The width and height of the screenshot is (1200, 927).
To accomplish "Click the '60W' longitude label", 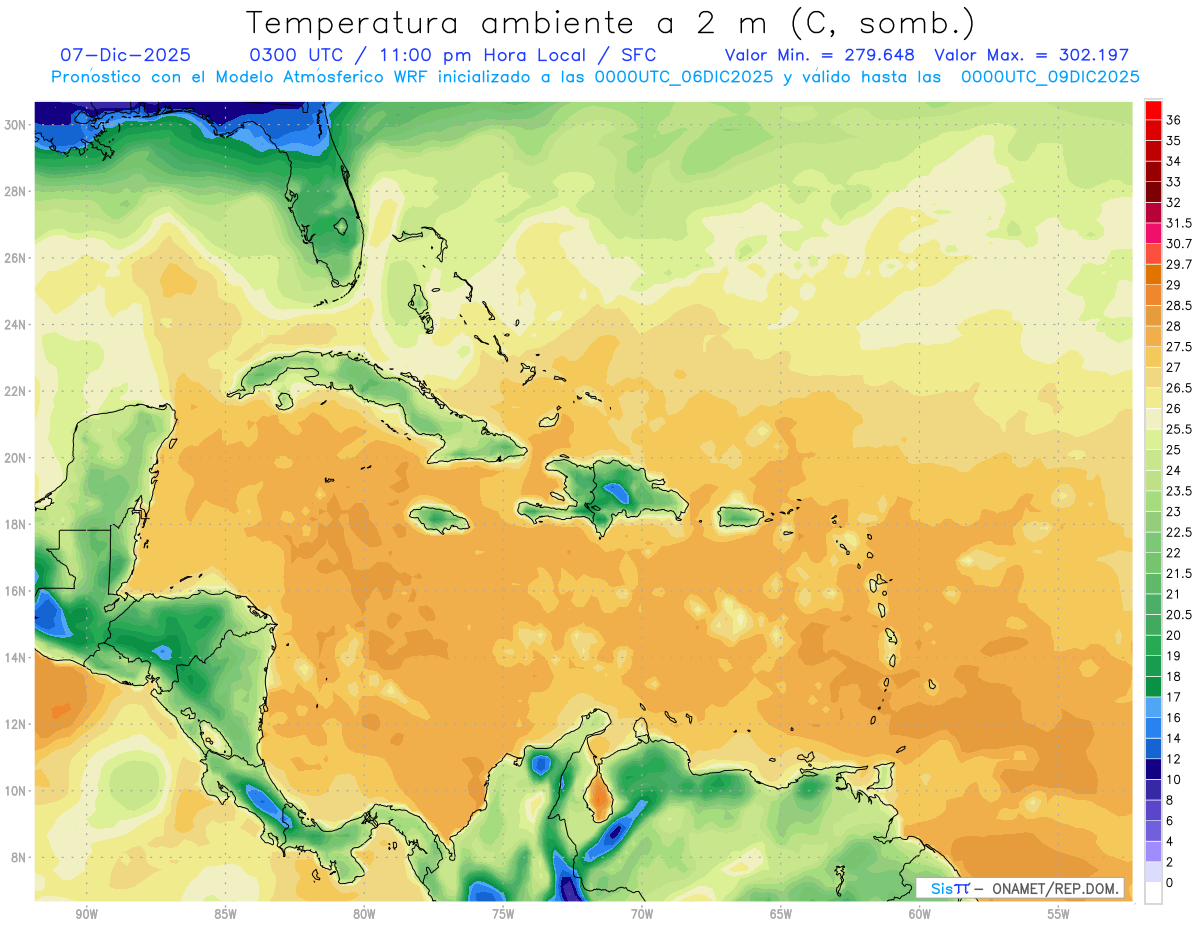I will (x=920, y=914).
